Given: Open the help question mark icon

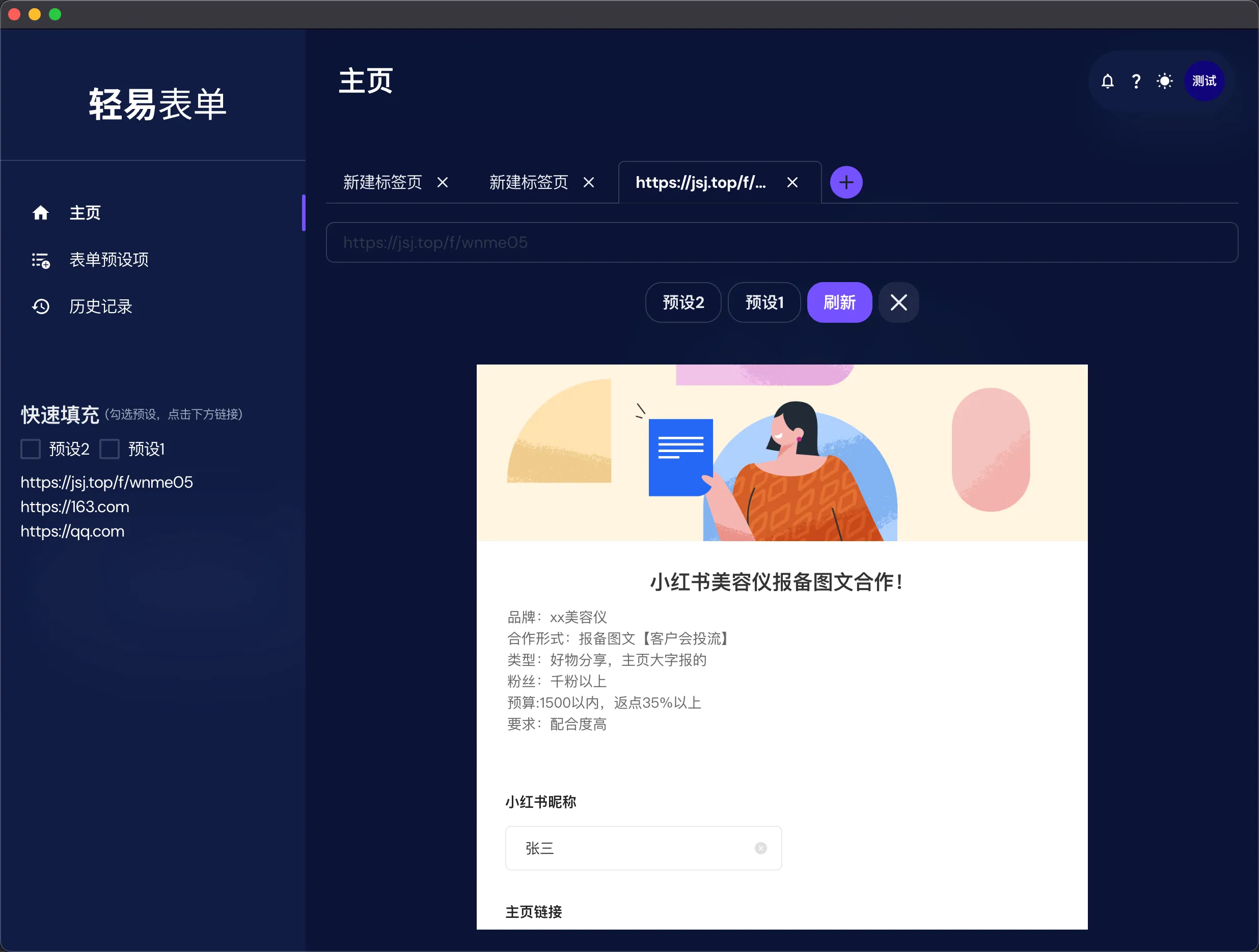Looking at the screenshot, I should 1136,81.
